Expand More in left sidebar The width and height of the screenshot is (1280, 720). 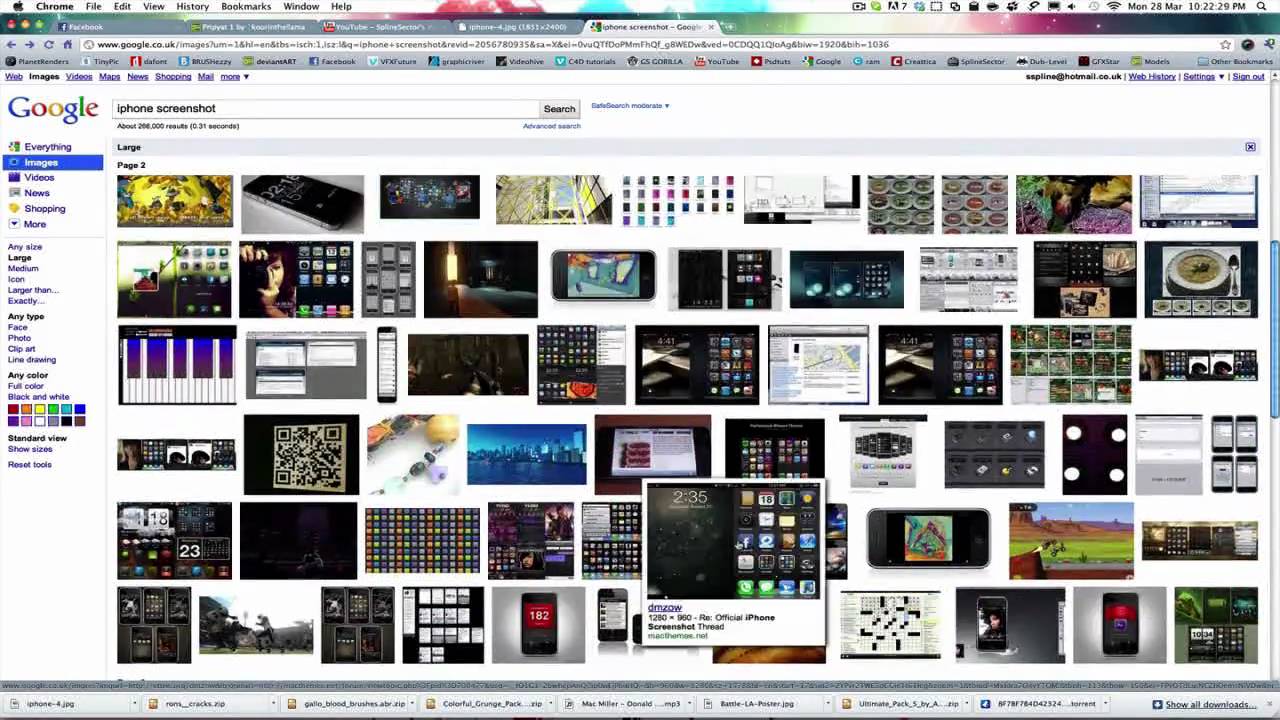point(34,224)
